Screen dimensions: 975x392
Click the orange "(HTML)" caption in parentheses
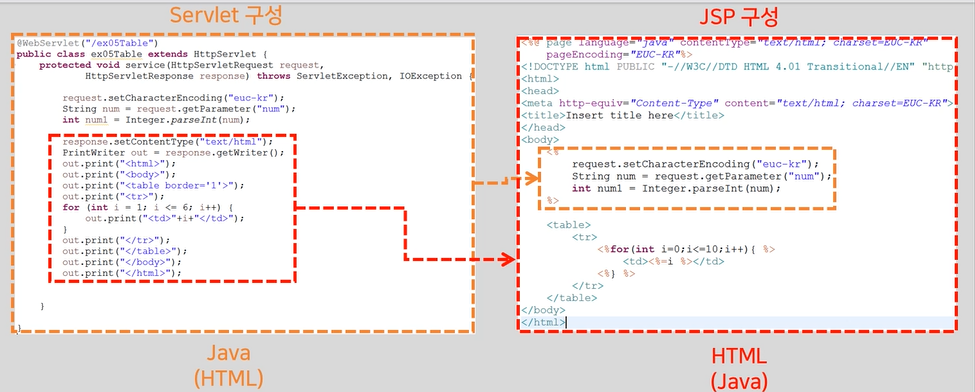228,378
